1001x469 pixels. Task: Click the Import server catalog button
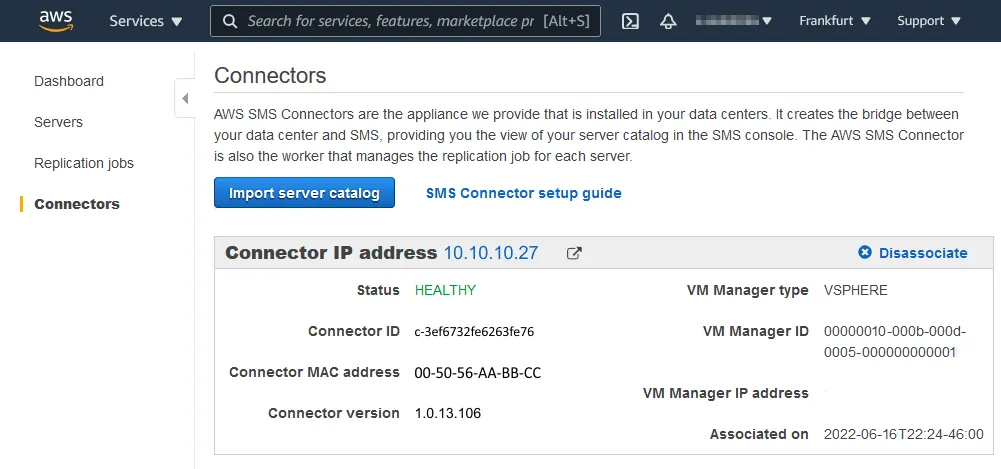(304, 193)
